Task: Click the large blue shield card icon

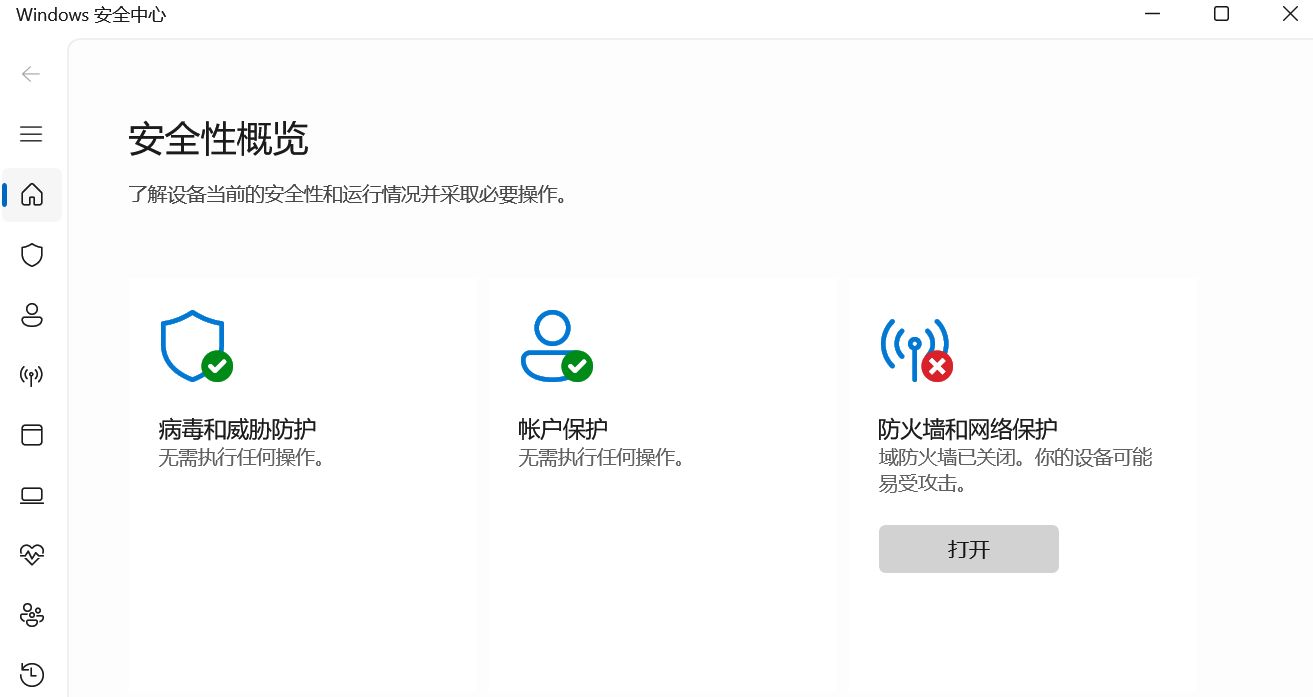Action: (x=196, y=346)
